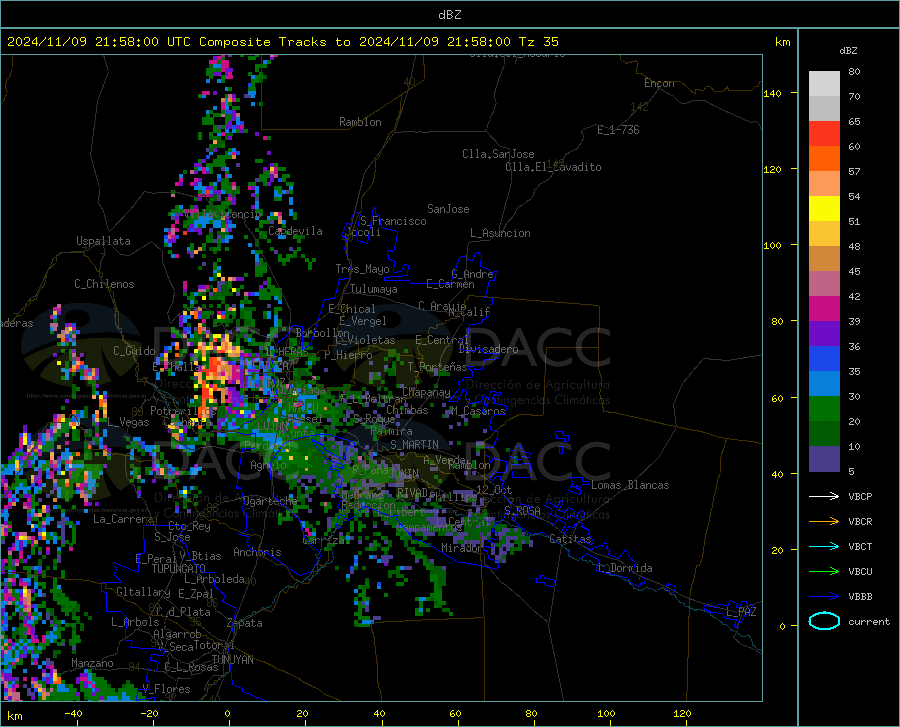Click the green VBCU arrow legend icon
This screenshot has height=727, width=900.
(x=824, y=572)
